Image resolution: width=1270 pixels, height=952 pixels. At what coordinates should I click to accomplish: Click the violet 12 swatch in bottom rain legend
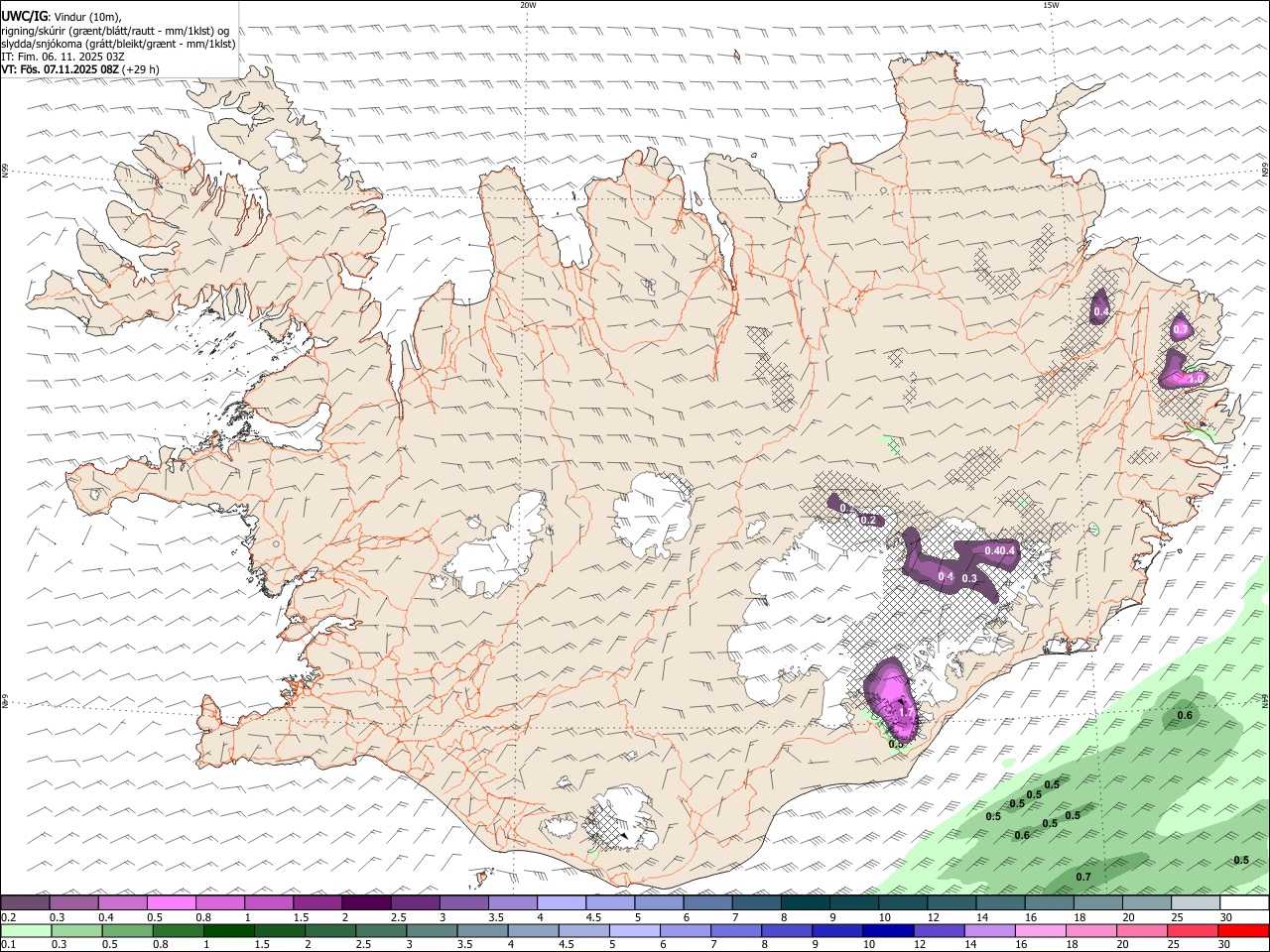(x=939, y=931)
